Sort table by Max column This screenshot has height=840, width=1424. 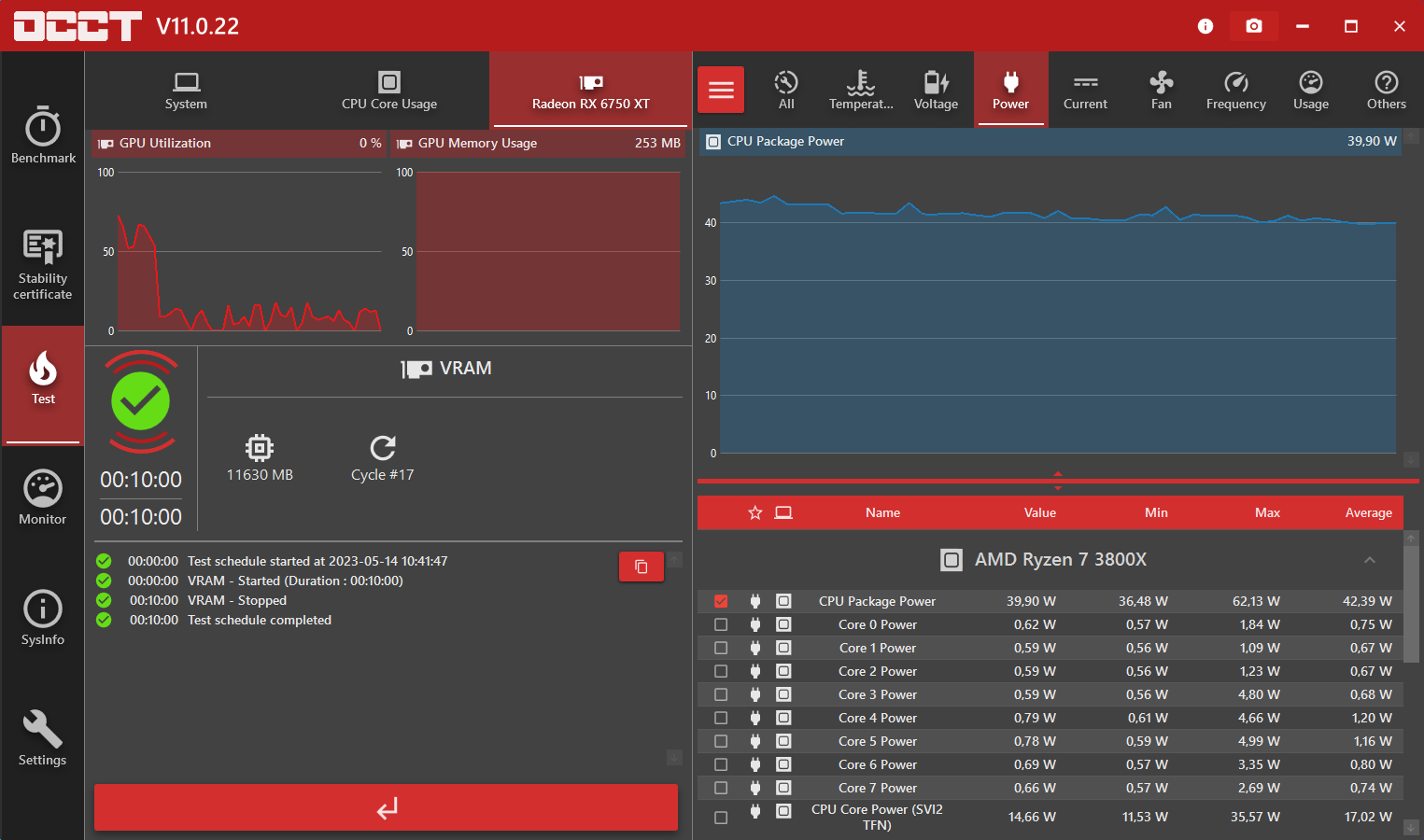click(x=1267, y=512)
